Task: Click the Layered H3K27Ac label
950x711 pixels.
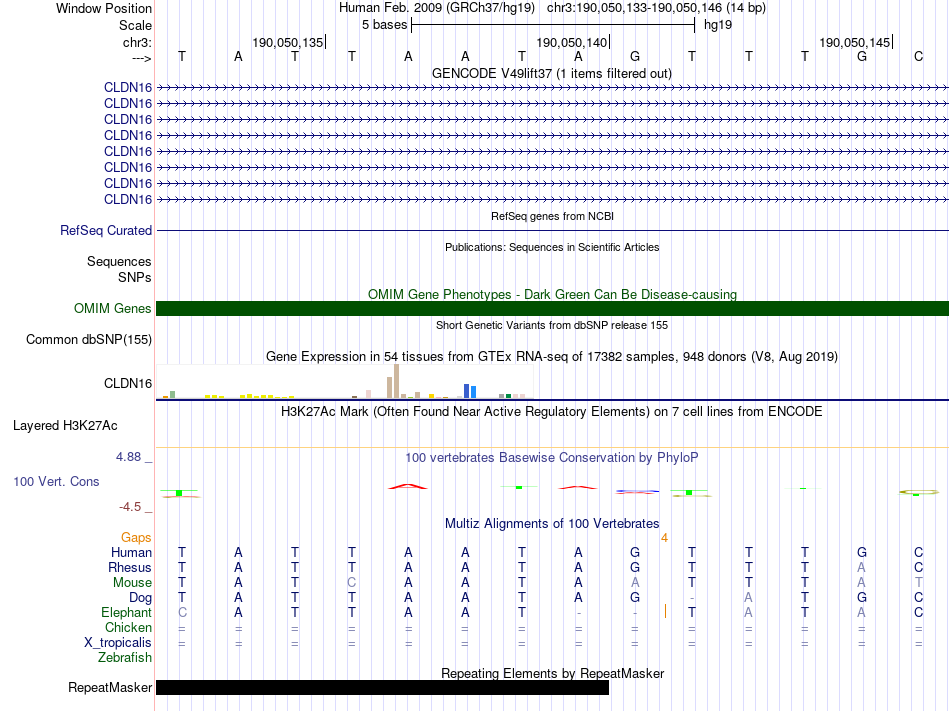Action: coord(65,426)
